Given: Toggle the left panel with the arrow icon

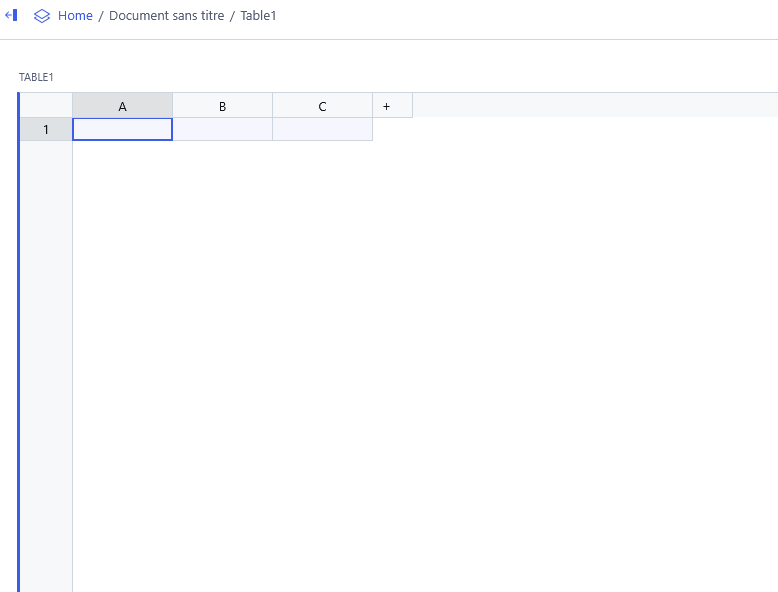Looking at the screenshot, I should [x=11, y=15].
